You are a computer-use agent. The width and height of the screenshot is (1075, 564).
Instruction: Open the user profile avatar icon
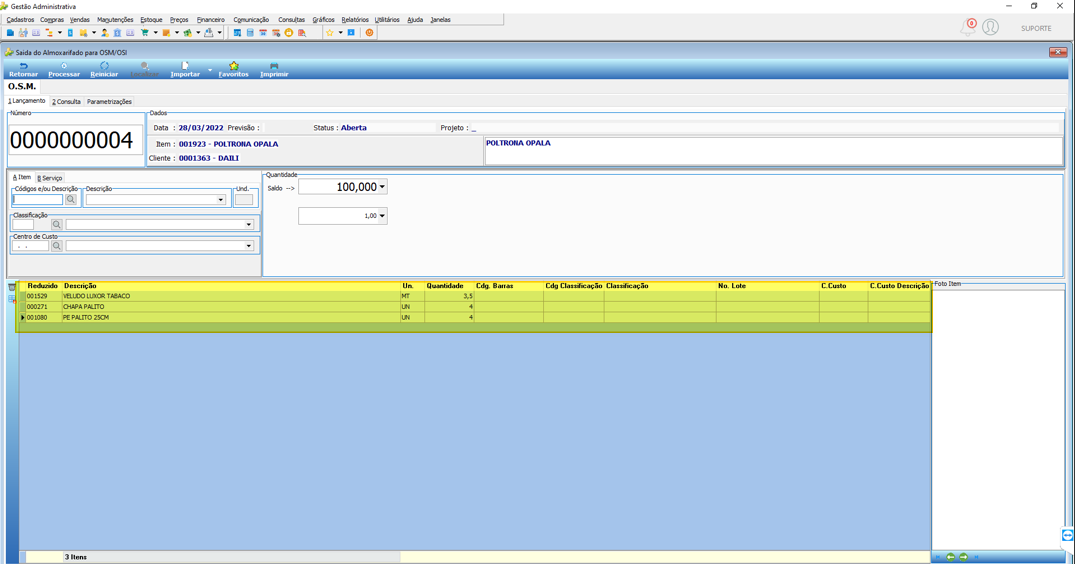pos(991,27)
